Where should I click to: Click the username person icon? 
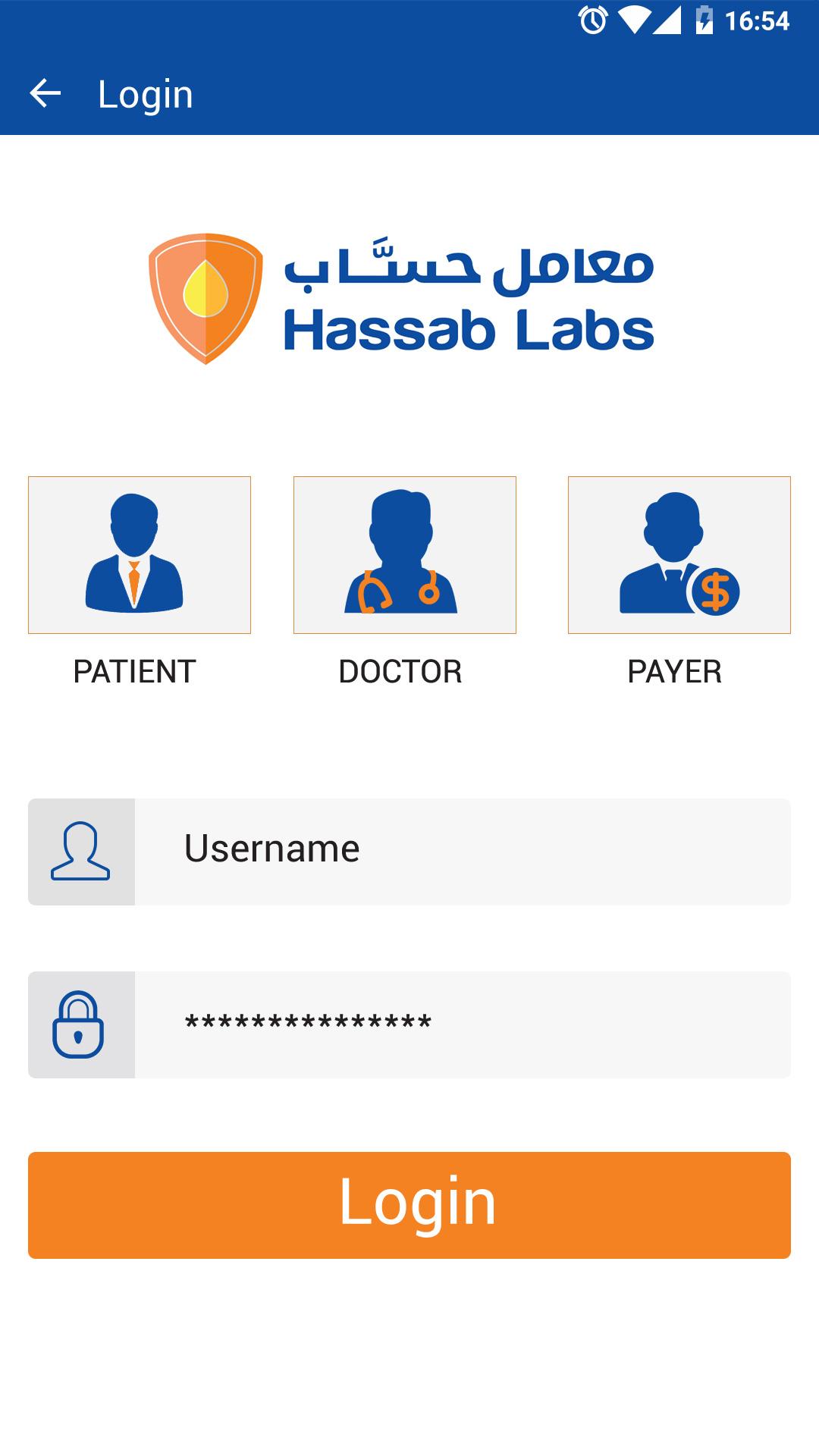82,851
